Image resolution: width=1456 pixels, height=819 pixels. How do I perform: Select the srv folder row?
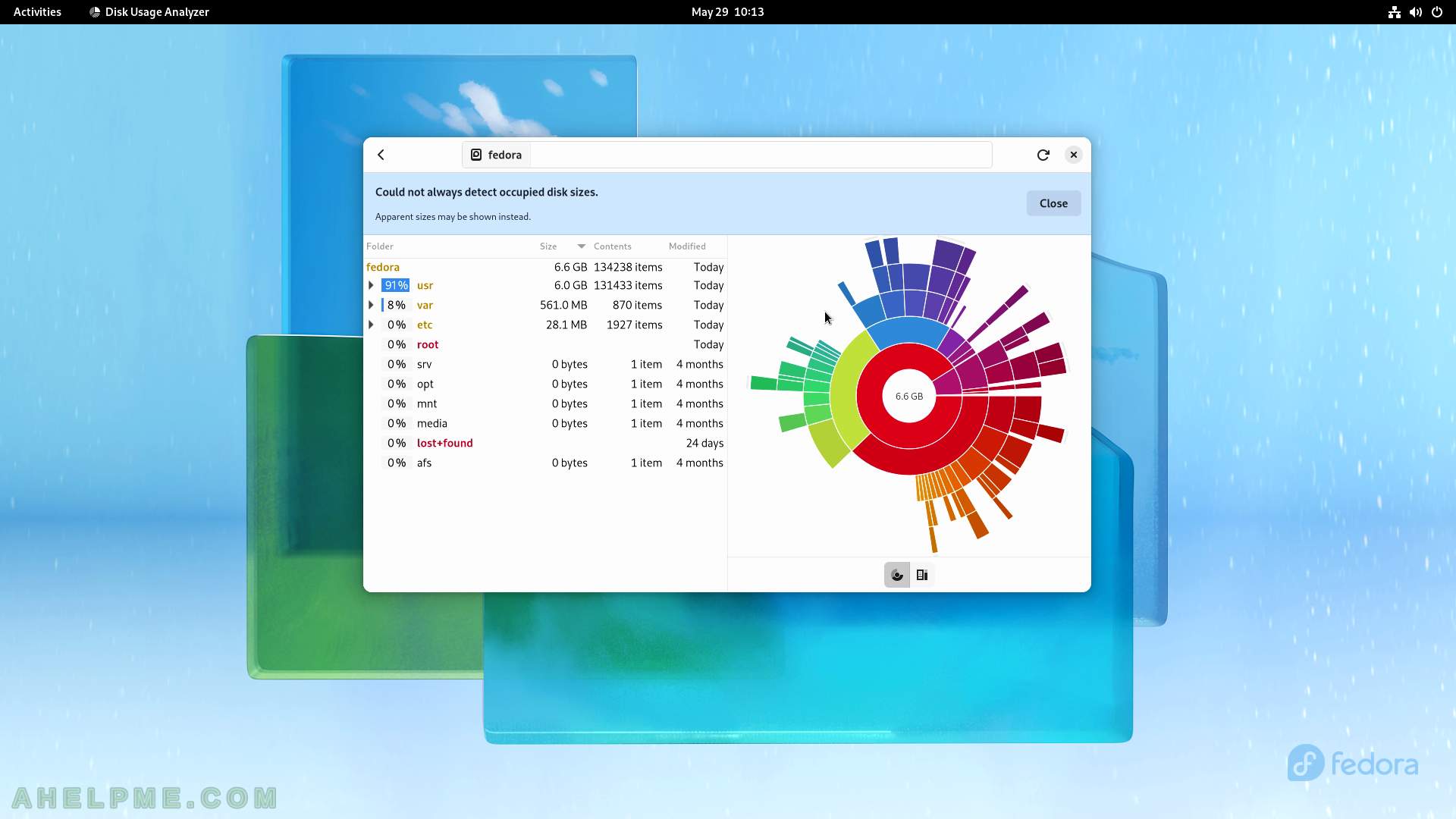pyautogui.click(x=545, y=364)
